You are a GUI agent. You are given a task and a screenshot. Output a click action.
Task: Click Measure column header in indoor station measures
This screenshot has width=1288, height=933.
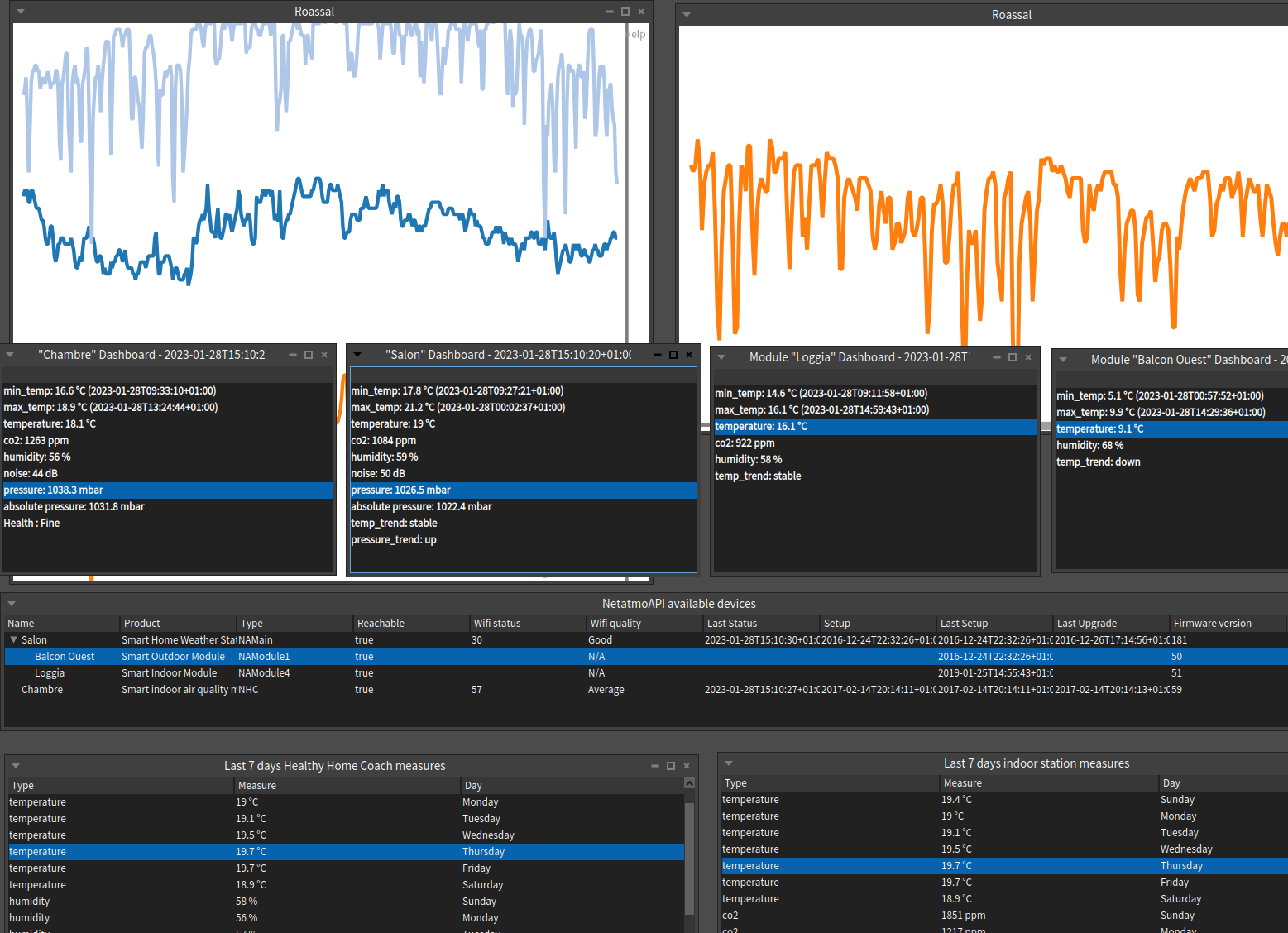(1049, 783)
